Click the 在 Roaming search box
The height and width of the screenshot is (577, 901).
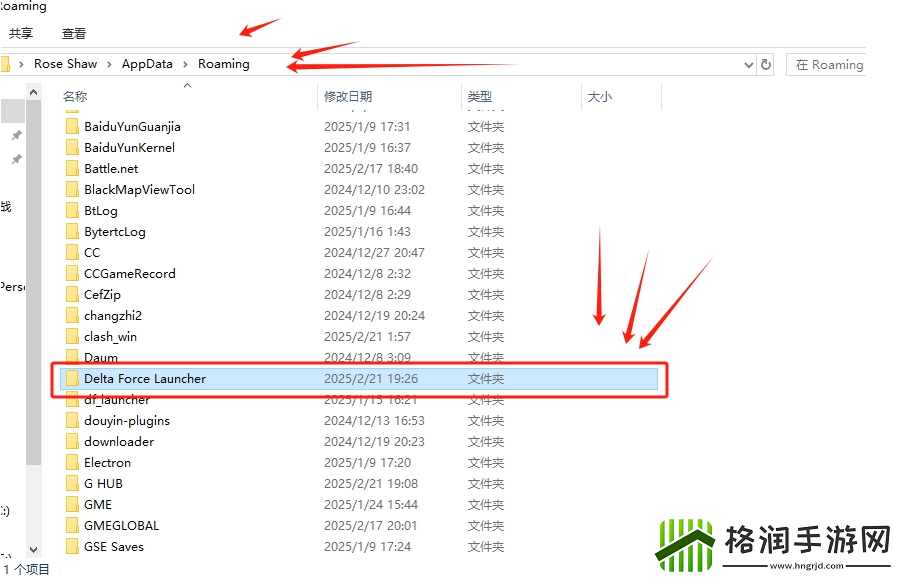point(827,65)
